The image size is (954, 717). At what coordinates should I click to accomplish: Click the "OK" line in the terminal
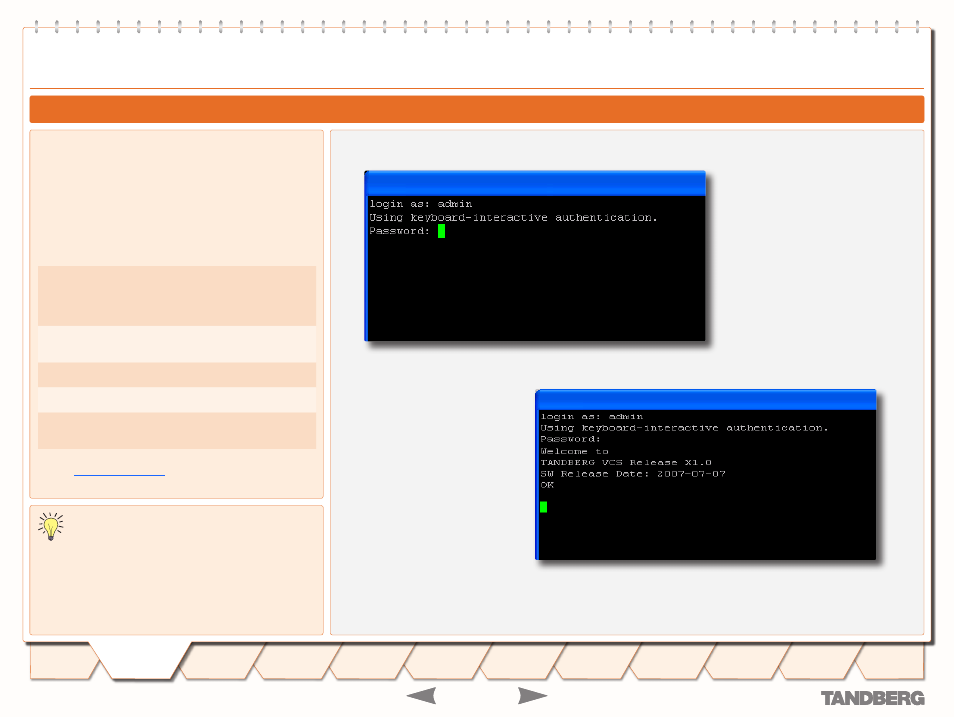[x=547, y=485]
